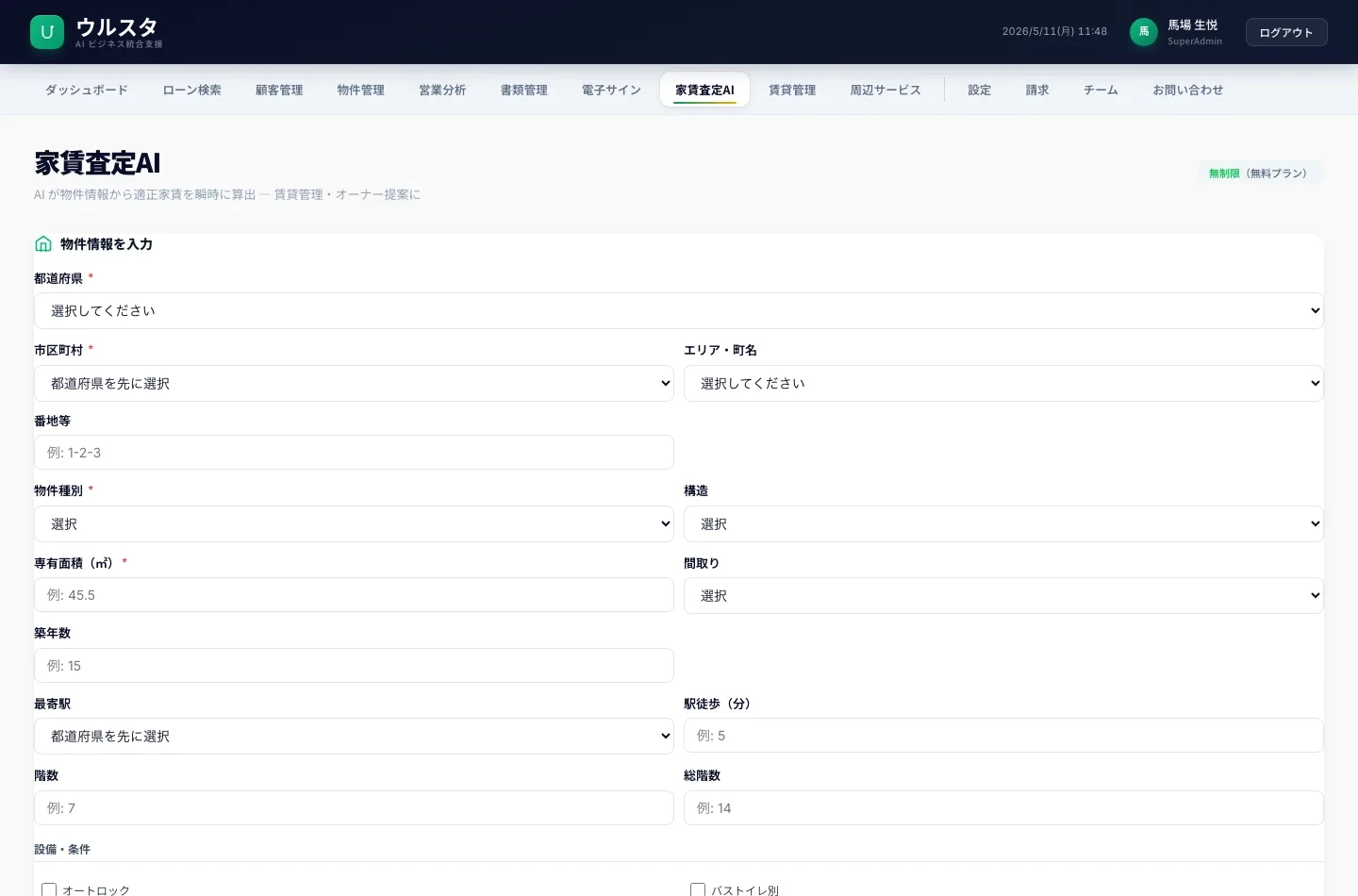Open the 書類管理 tab
Screen dimensions: 1358x896
point(524,91)
